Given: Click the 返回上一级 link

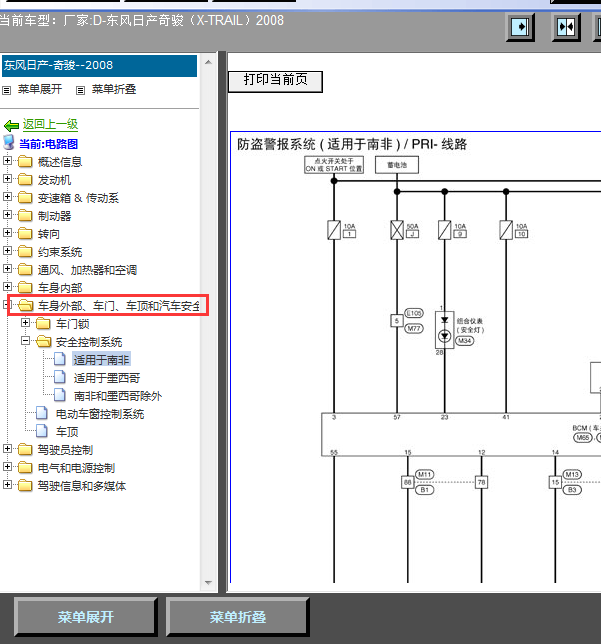Looking at the screenshot, I should (x=50, y=124).
